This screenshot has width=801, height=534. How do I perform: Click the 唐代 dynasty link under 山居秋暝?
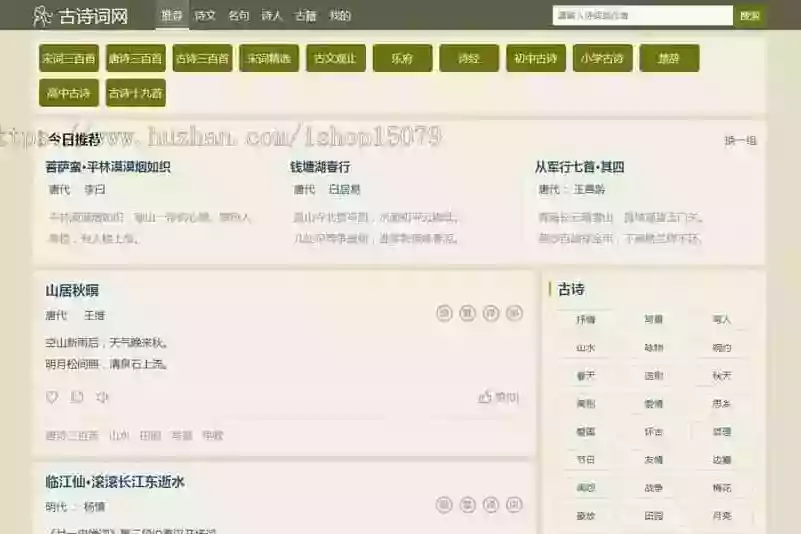[x=56, y=315]
